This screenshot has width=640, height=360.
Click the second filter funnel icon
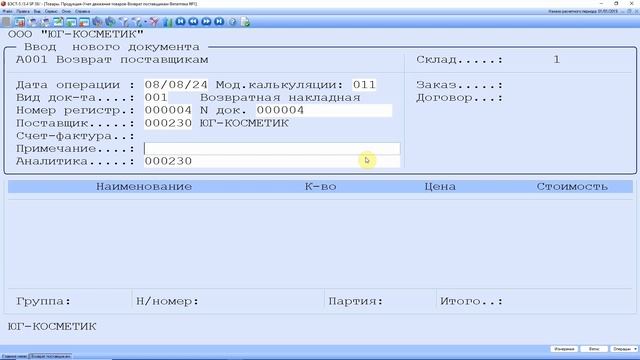pos(138,22)
